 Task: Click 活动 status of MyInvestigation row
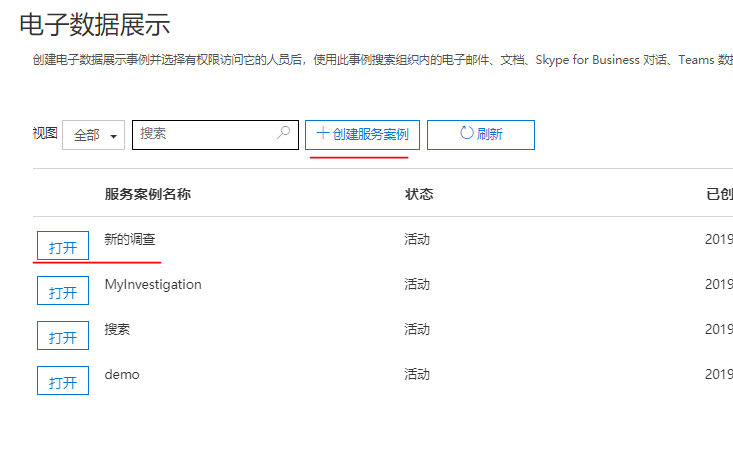(417, 285)
